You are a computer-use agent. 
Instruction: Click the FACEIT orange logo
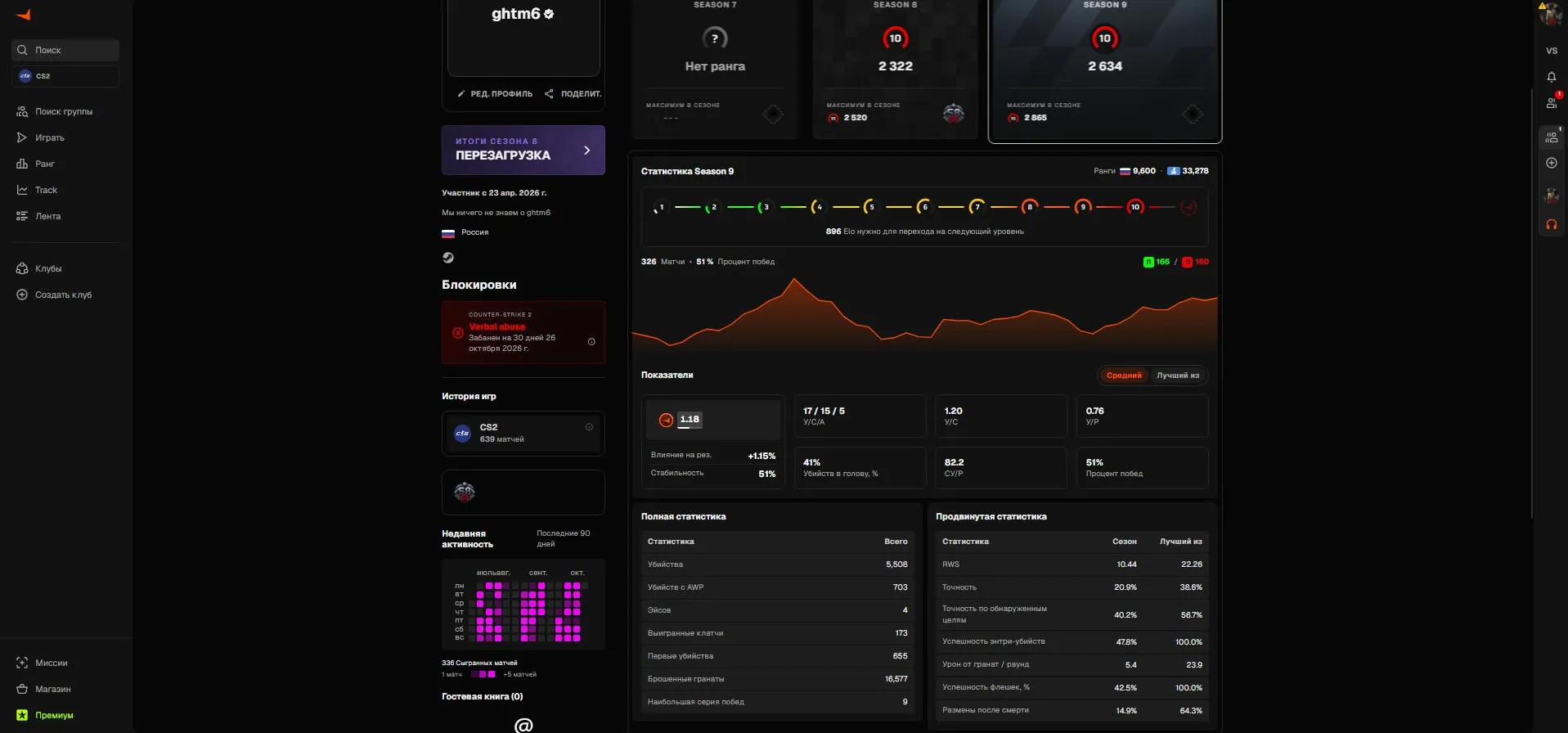[24, 15]
